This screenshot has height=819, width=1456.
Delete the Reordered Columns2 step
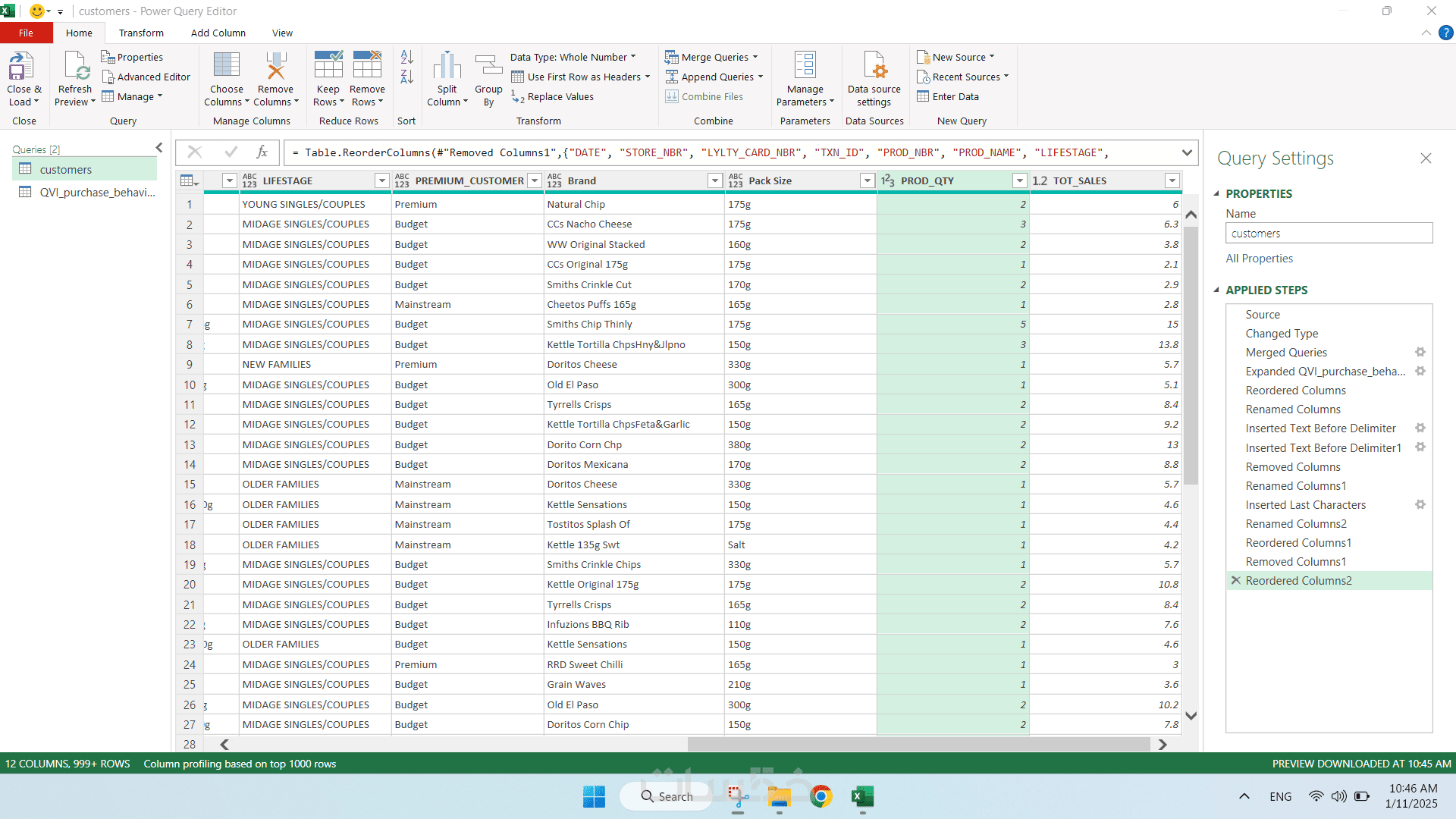tap(1236, 580)
